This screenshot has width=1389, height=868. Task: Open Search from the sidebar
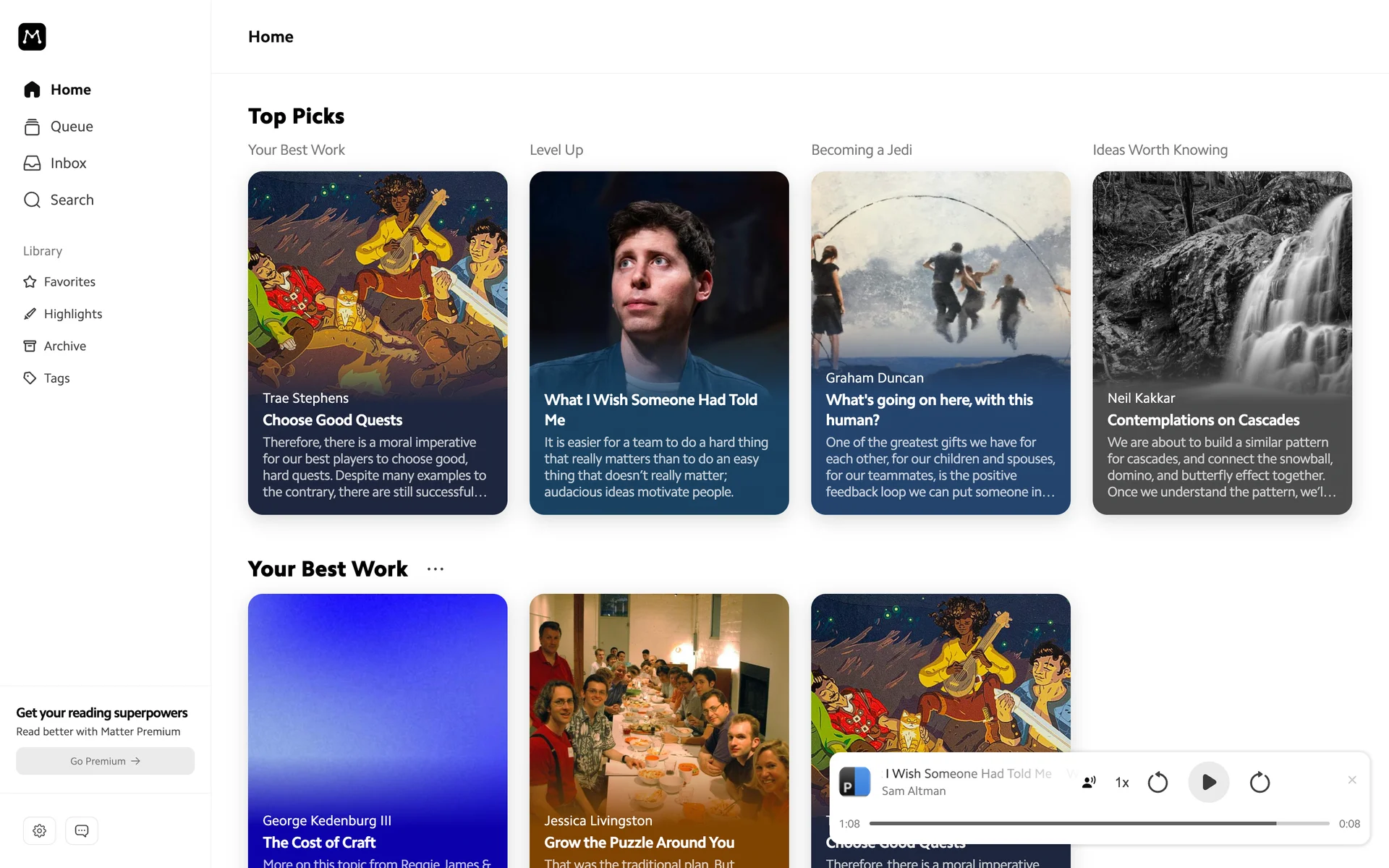click(x=59, y=200)
